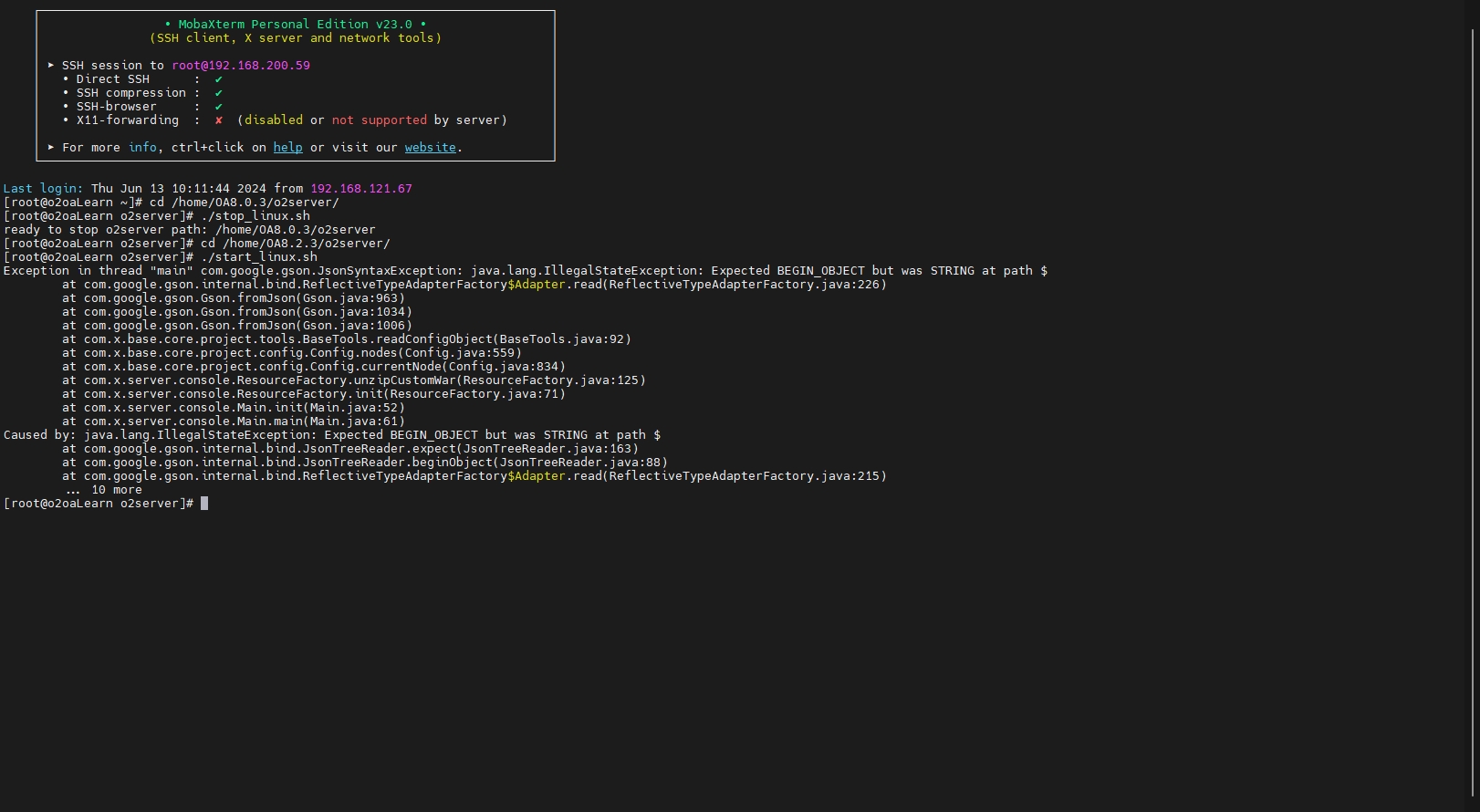Viewport: 1480px width, 812px height.
Task: Click the arrow bullet before SSH session
Action: pos(51,66)
